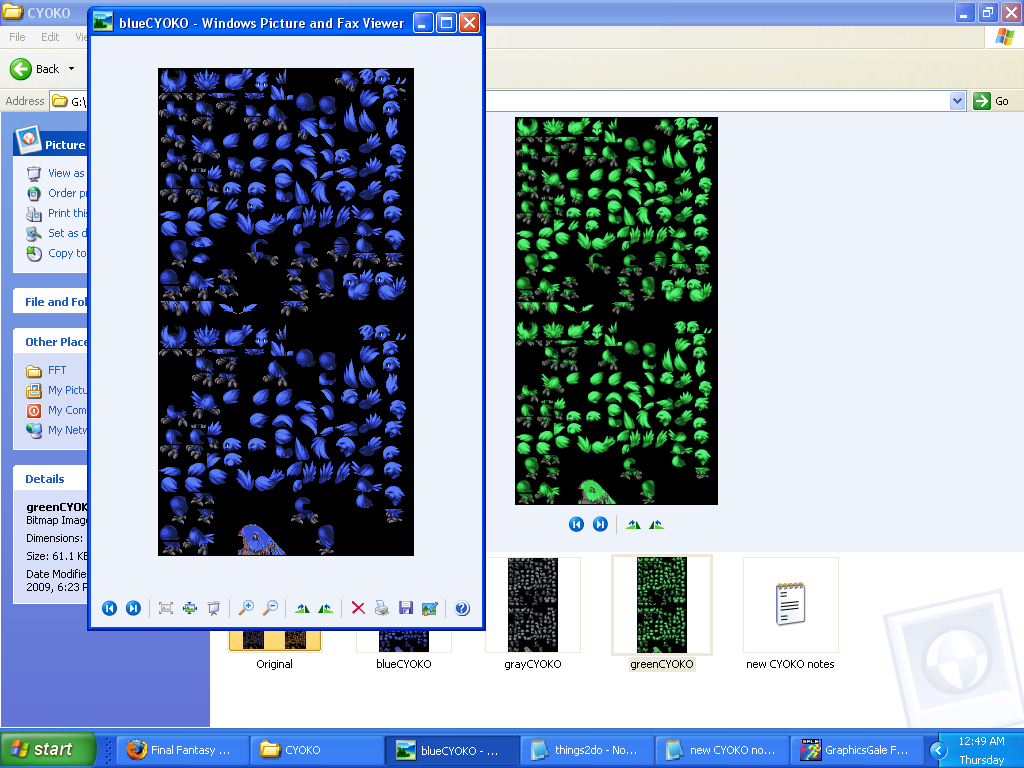Click the "Dimensions:" detail text
The image size is (1024, 768).
pos(55,538)
